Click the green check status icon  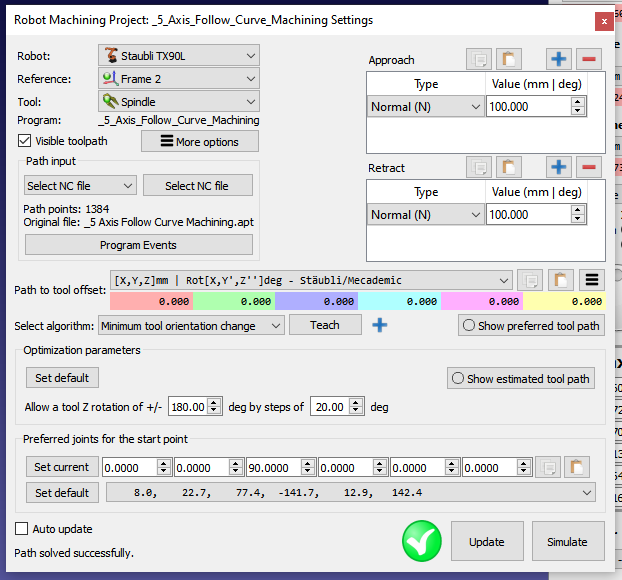click(422, 541)
